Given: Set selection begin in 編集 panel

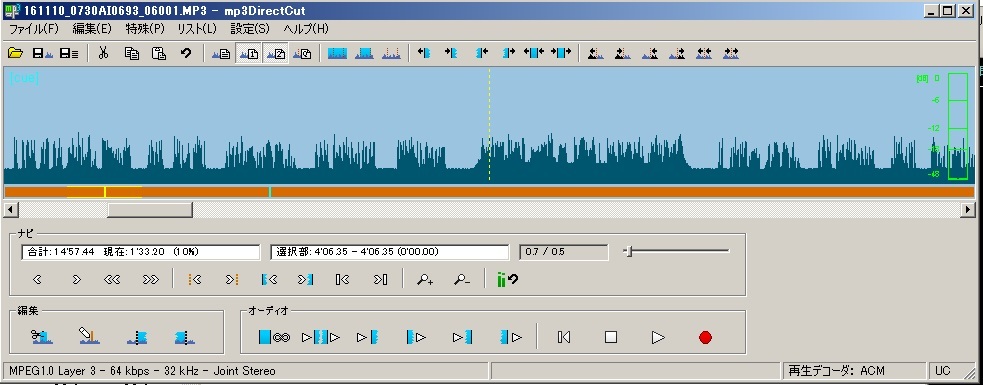Looking at the screenshot, I should [x=137, y=337].
